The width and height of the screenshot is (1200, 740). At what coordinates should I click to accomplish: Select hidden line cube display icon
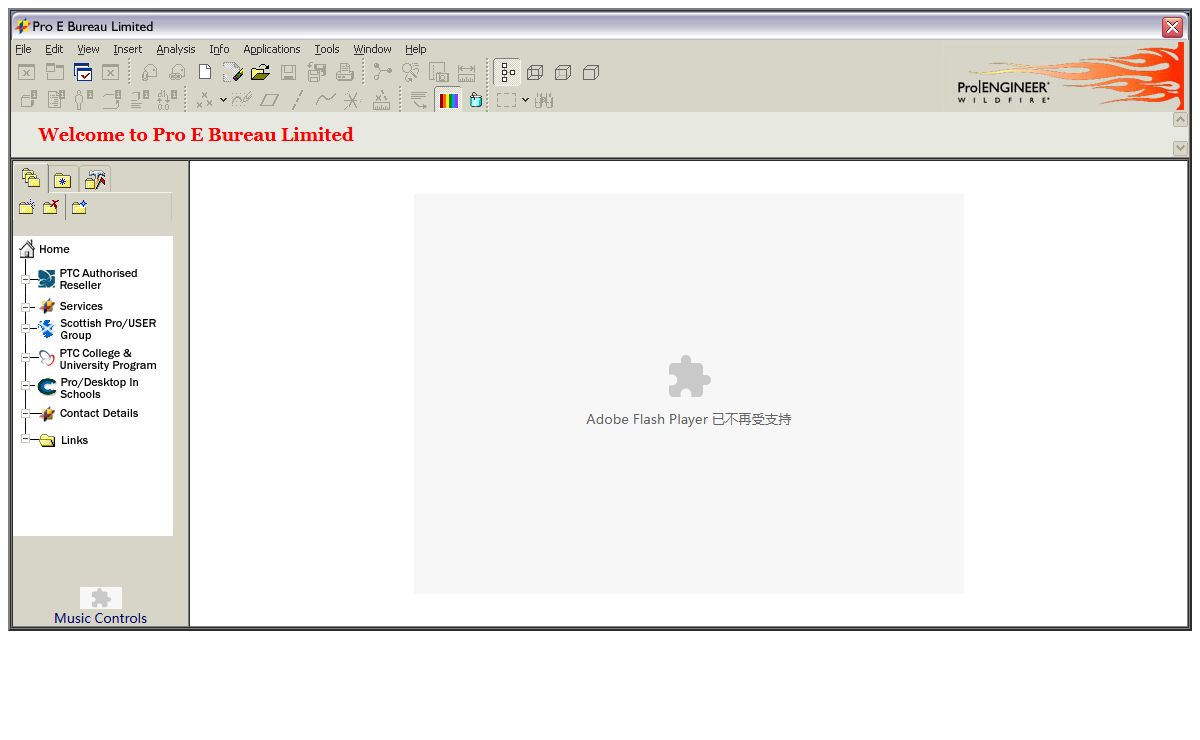pyautogui.click(x=563, y=72)
